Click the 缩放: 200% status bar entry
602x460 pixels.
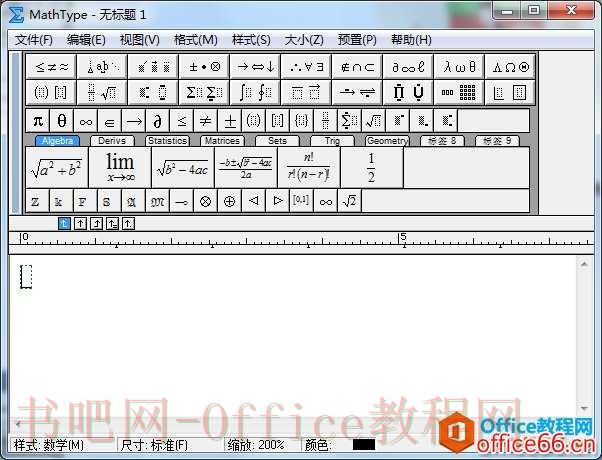point(256,445)
